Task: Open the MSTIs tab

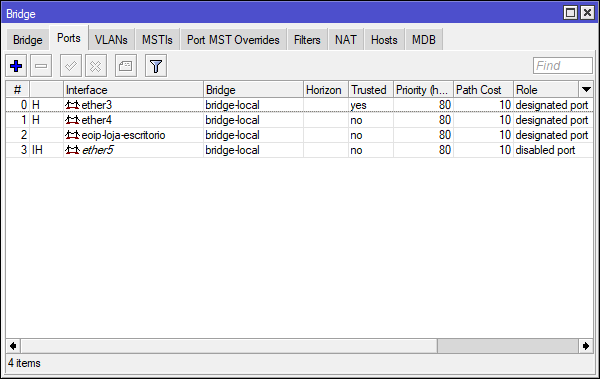Action: 157,40
